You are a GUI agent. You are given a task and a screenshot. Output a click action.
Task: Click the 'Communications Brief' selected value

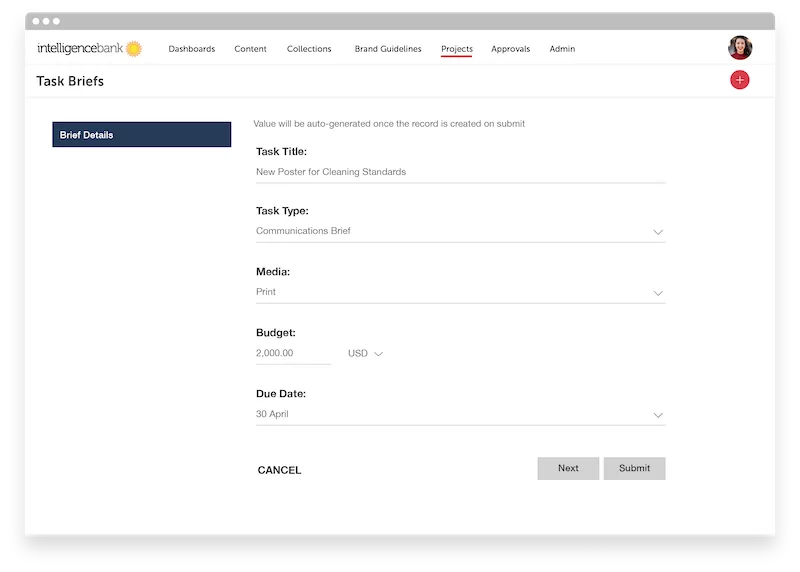pos(303,231)
